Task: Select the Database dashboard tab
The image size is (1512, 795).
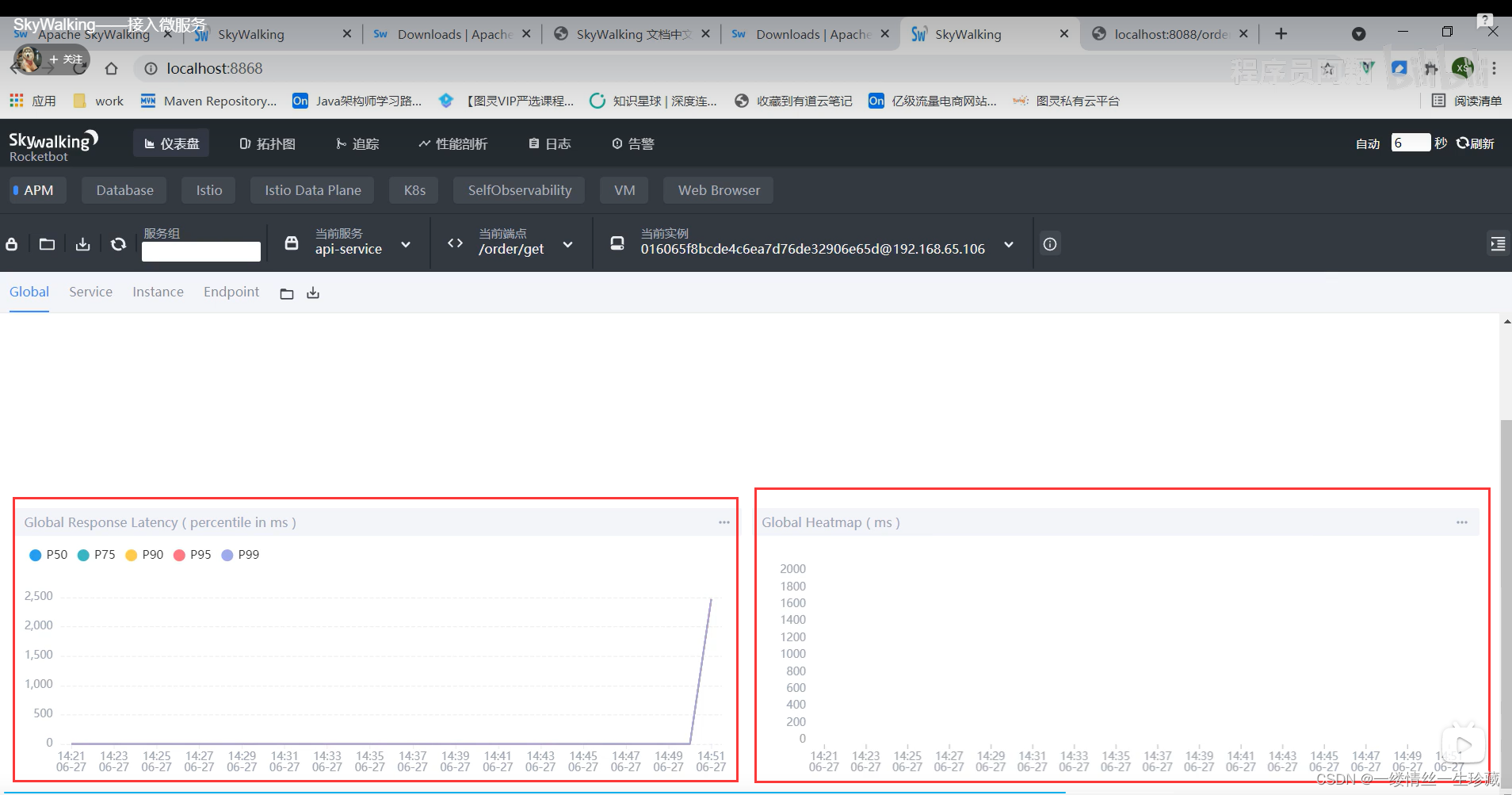Action: tap(125, 190)
